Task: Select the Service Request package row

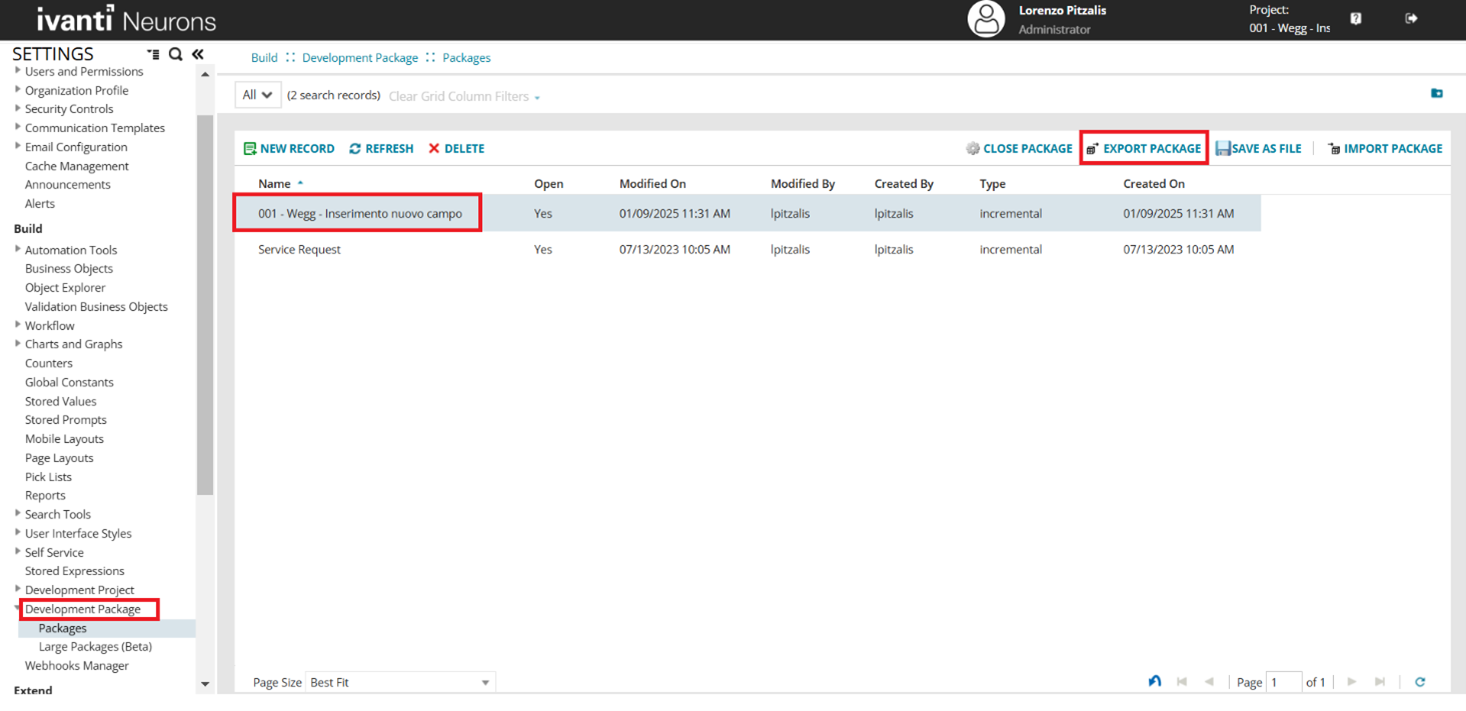Action: (747, 249)
